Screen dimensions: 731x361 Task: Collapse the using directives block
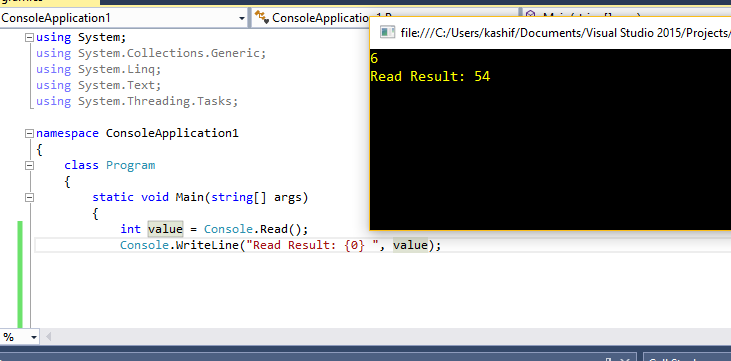pyautogui.click(x=29, y=37)
